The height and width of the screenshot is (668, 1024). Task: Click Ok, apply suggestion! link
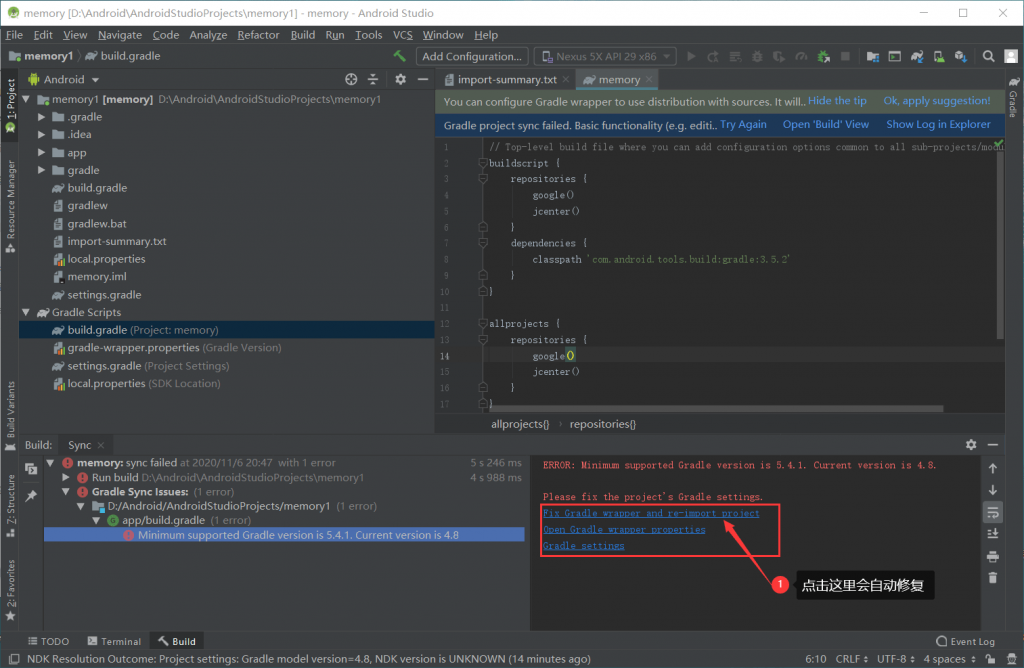(x=936, y=101)
